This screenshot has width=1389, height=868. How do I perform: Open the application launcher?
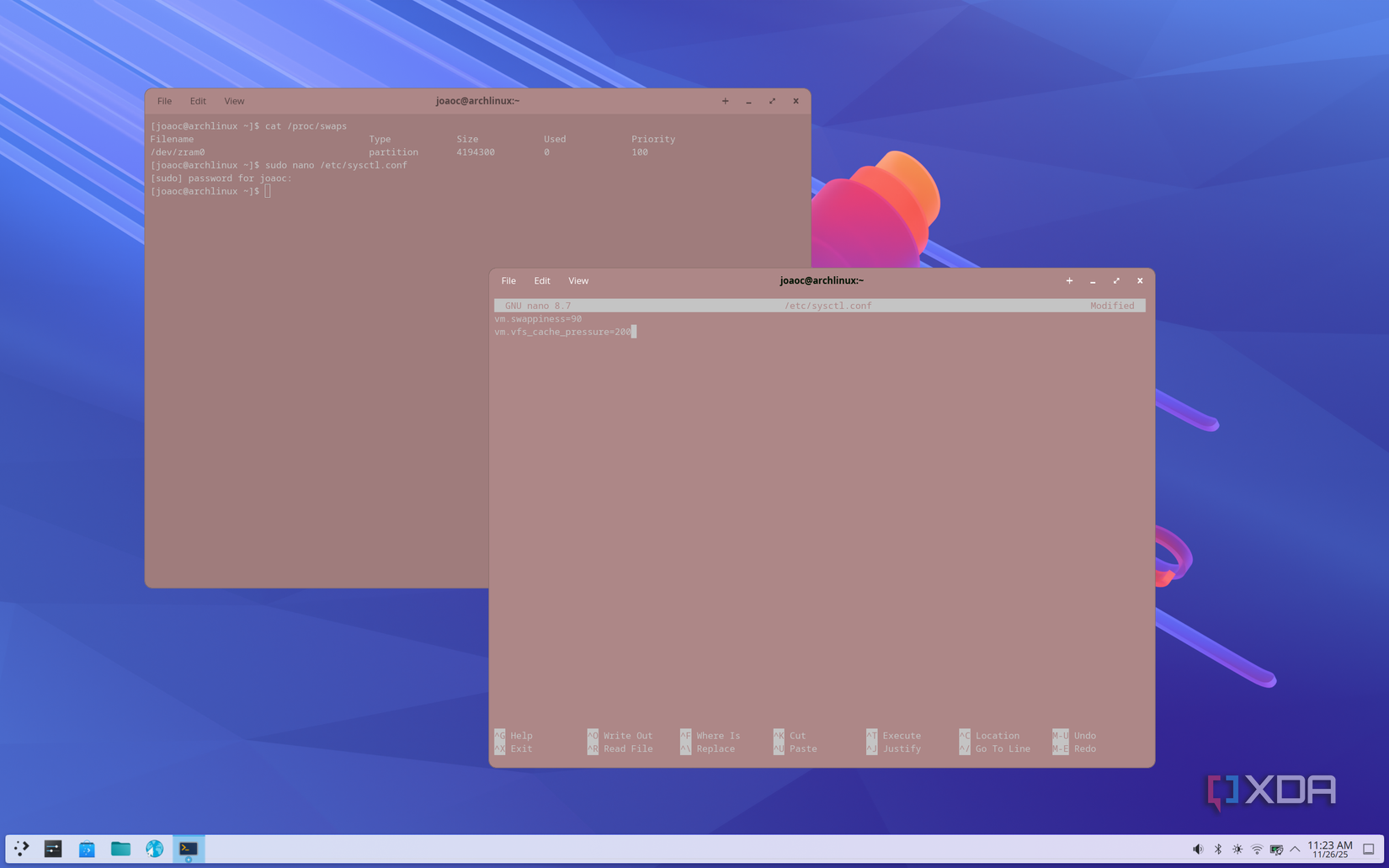21,849
